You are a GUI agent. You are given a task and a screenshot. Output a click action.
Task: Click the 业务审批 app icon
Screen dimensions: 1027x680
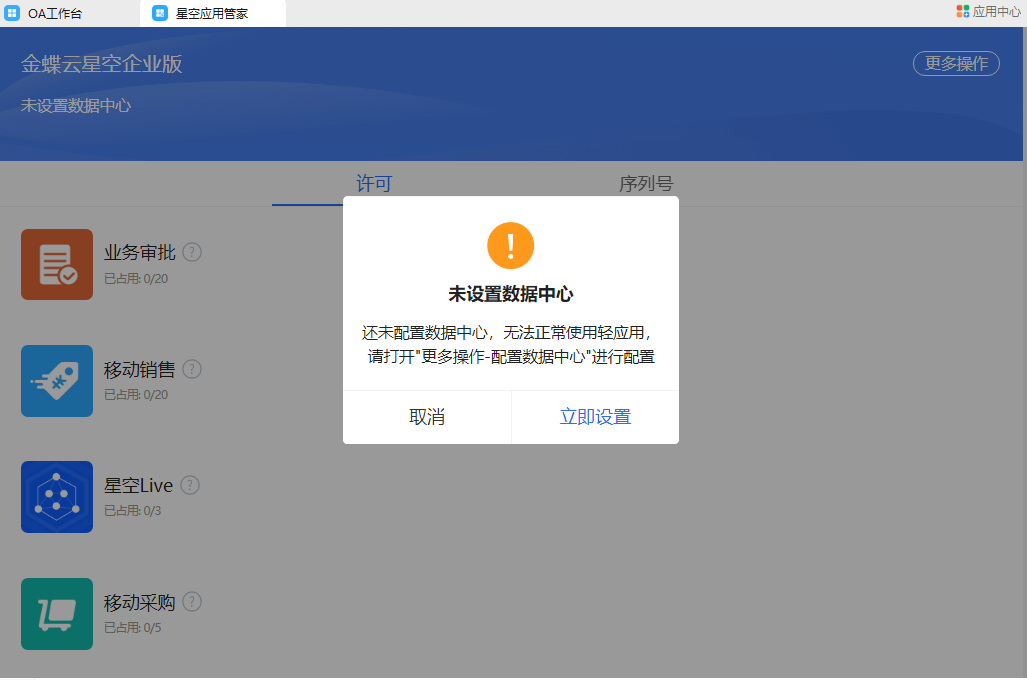coord(57,265)
